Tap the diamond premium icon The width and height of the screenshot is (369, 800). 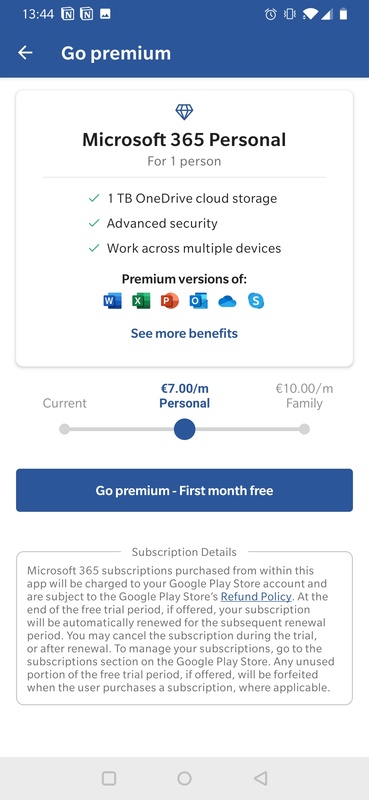click(x=184, y=111)
